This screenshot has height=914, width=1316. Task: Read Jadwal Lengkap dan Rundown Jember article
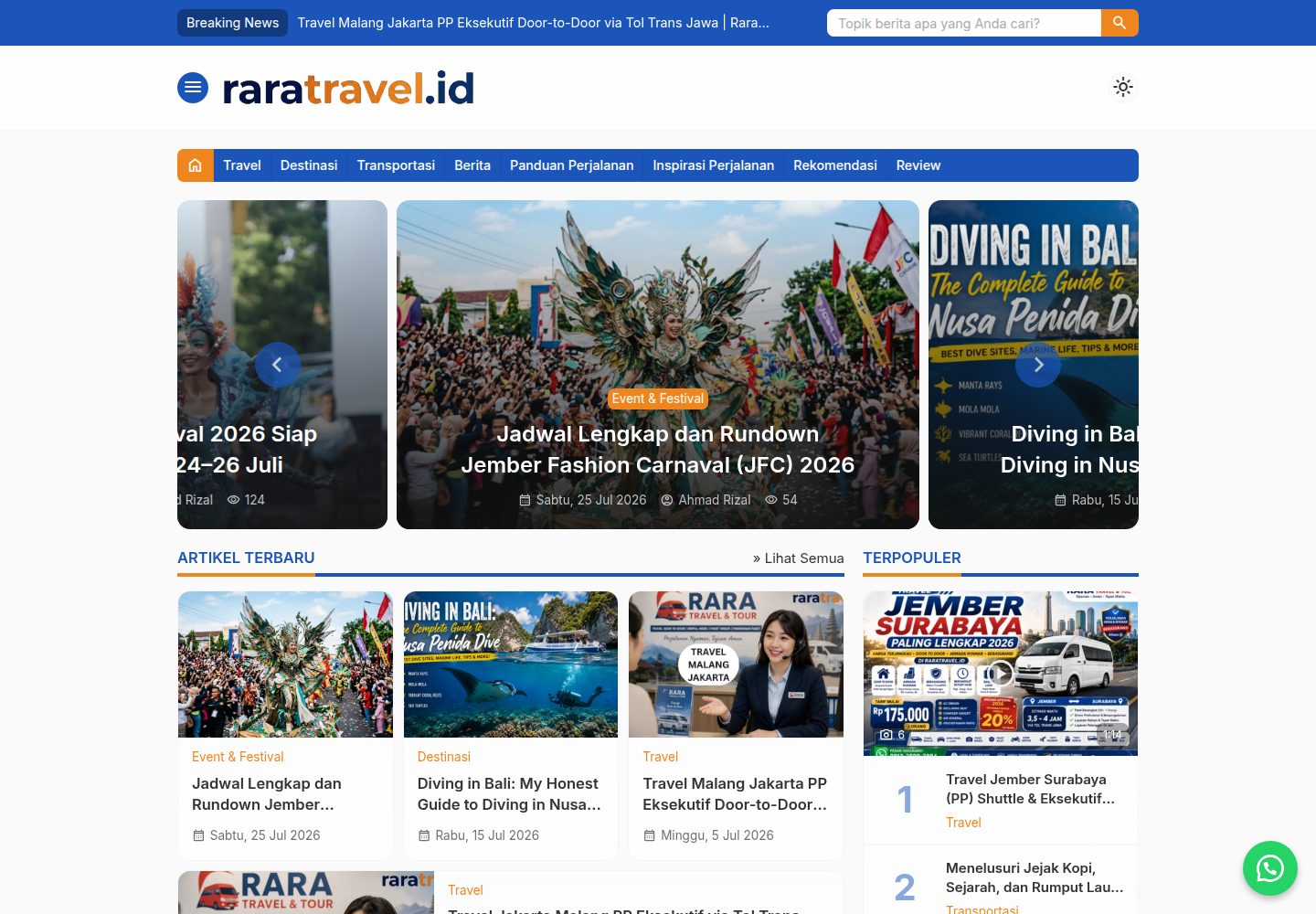[x=267, y=794]
